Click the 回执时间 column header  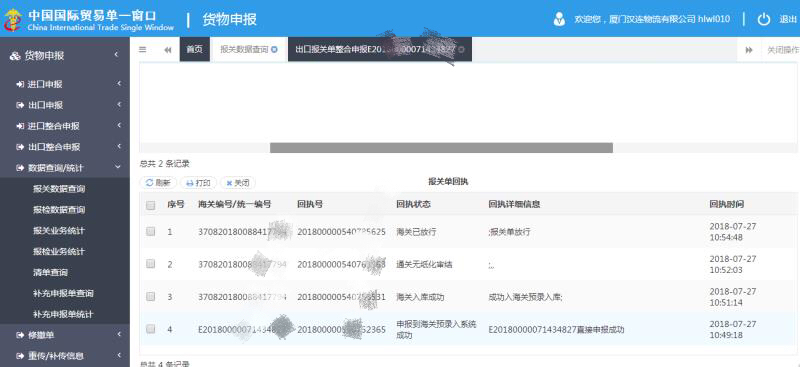727,204
